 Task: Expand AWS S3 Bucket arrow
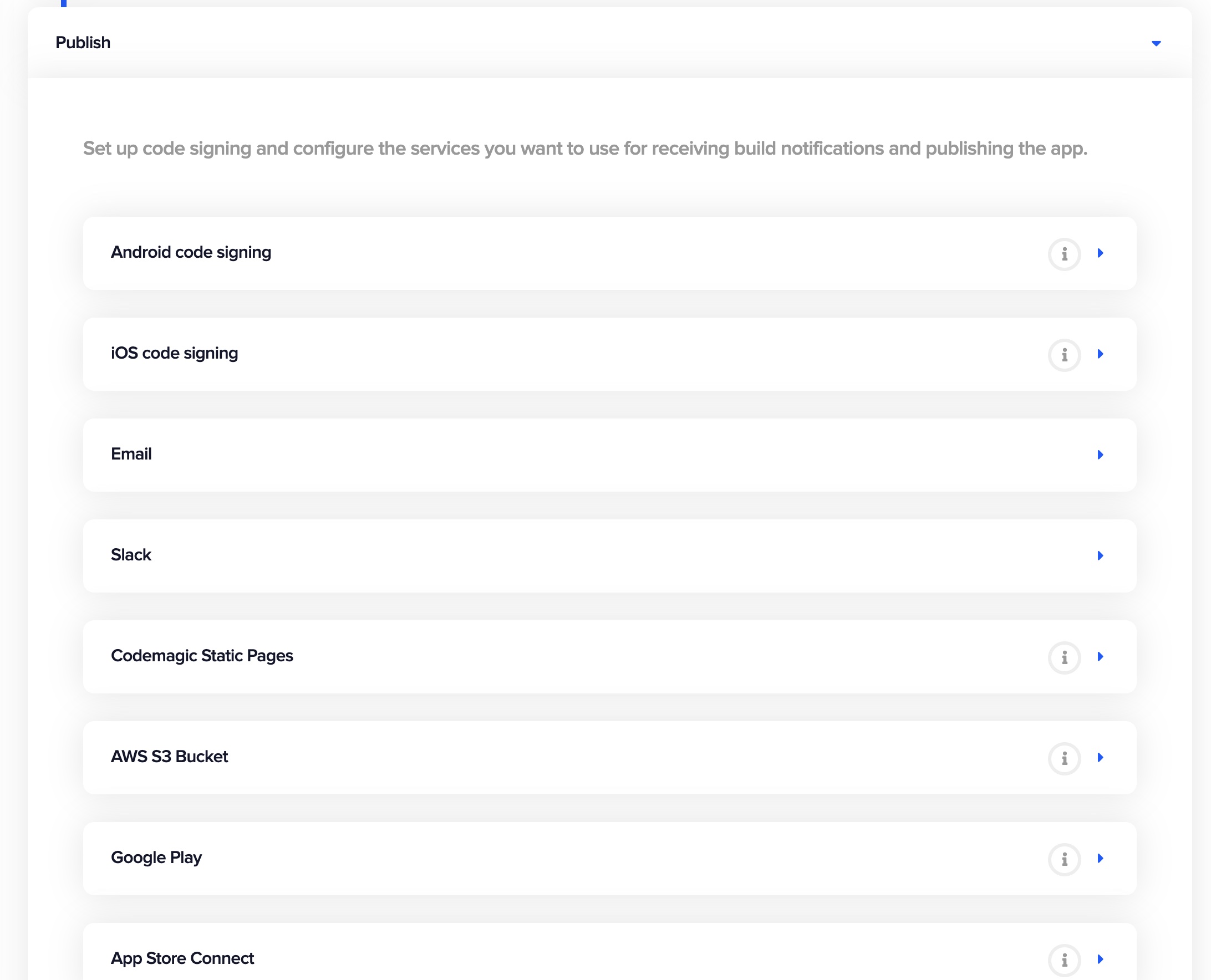1100,758
